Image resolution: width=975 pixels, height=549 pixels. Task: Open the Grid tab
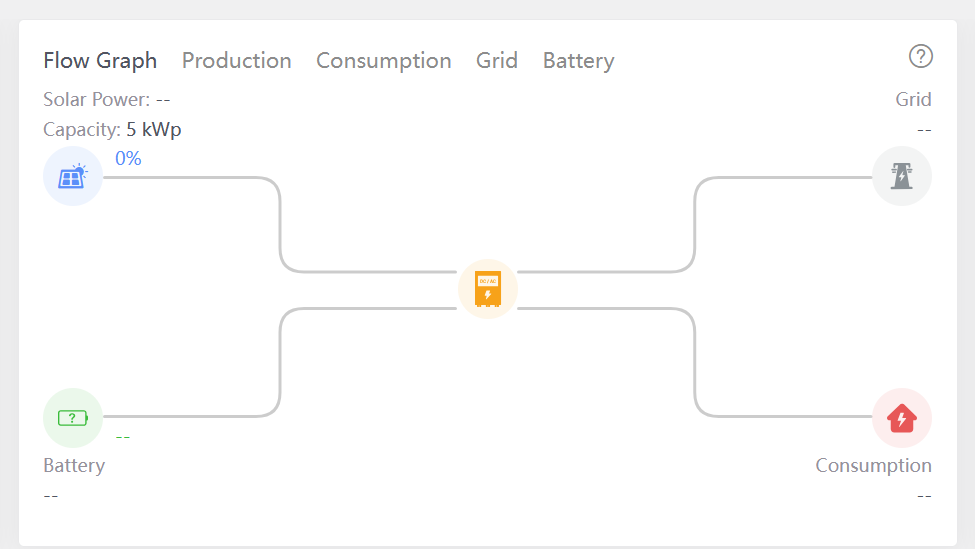pos(497,61)
